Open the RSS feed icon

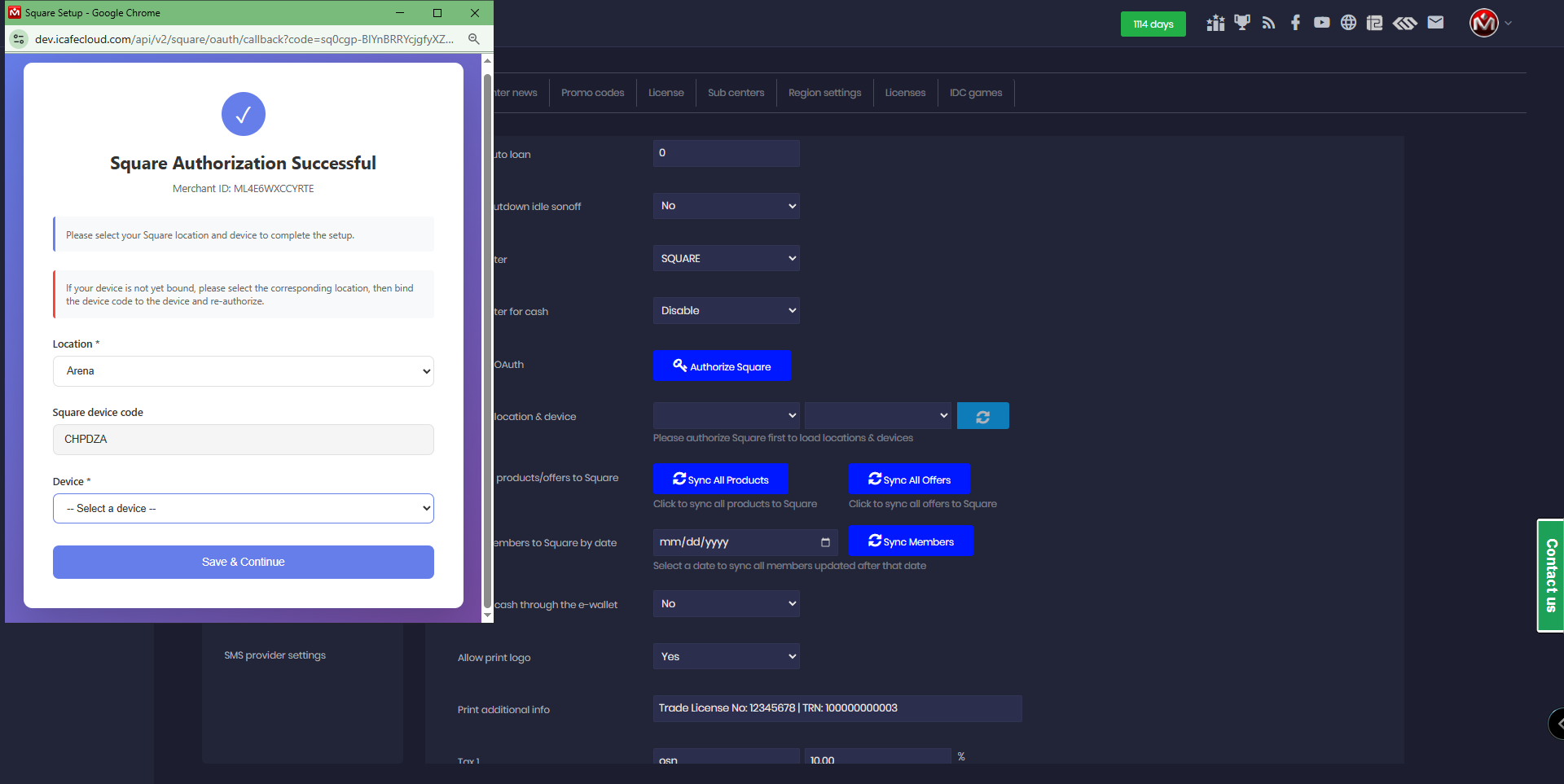click(x=1268, y=23)
